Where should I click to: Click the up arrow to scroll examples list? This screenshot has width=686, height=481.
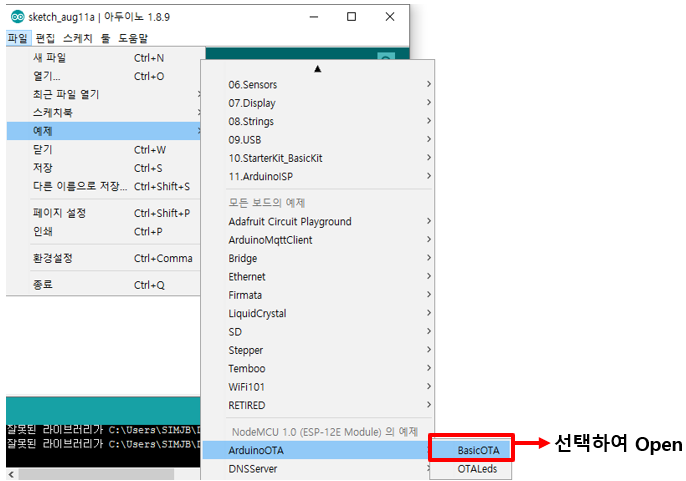318,69
